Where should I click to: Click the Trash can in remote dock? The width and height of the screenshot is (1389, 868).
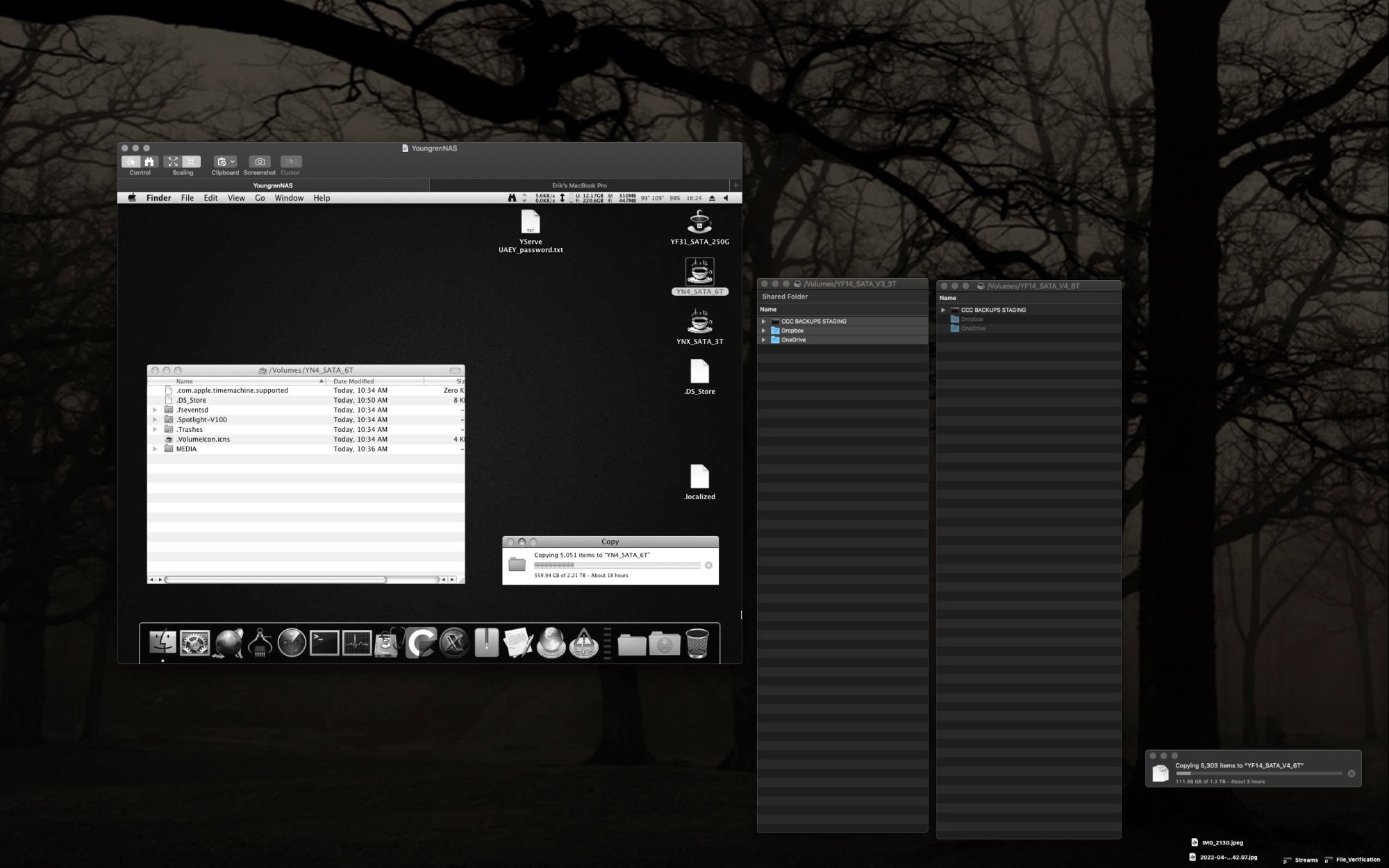tap(697, 643)
